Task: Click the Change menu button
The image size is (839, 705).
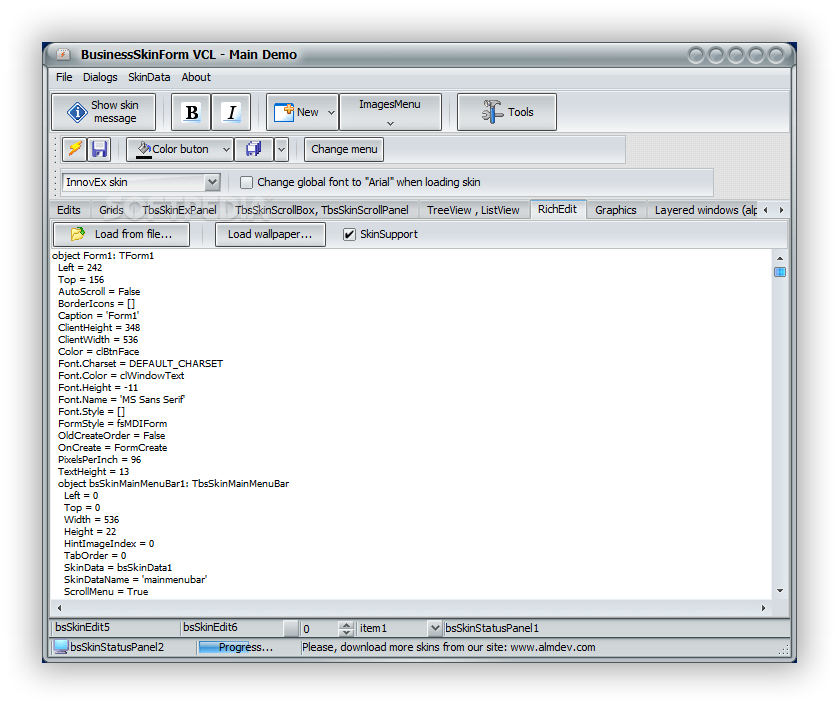Action: (x=344, y=149)
